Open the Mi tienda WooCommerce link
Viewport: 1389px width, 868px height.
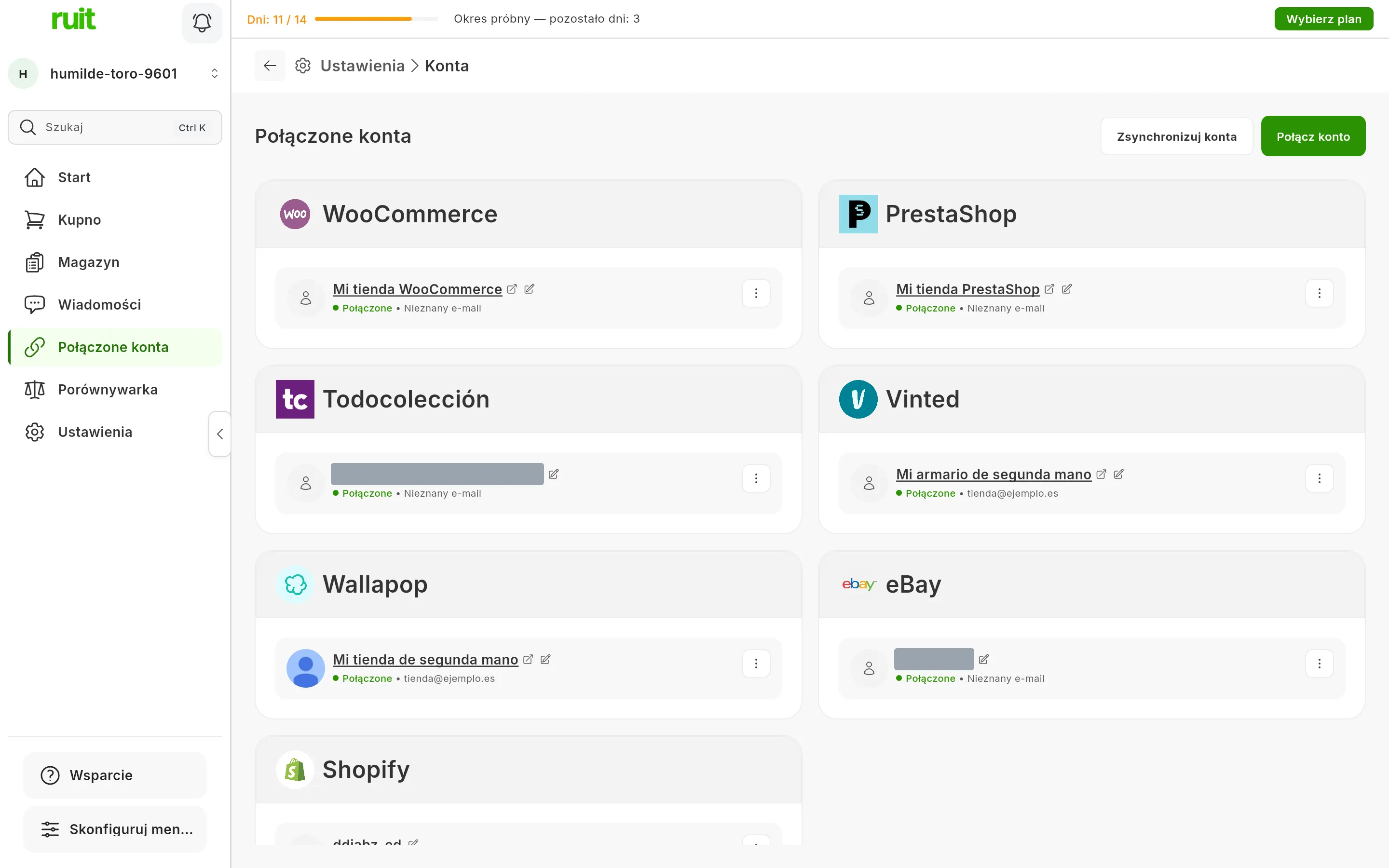point(417,289)
